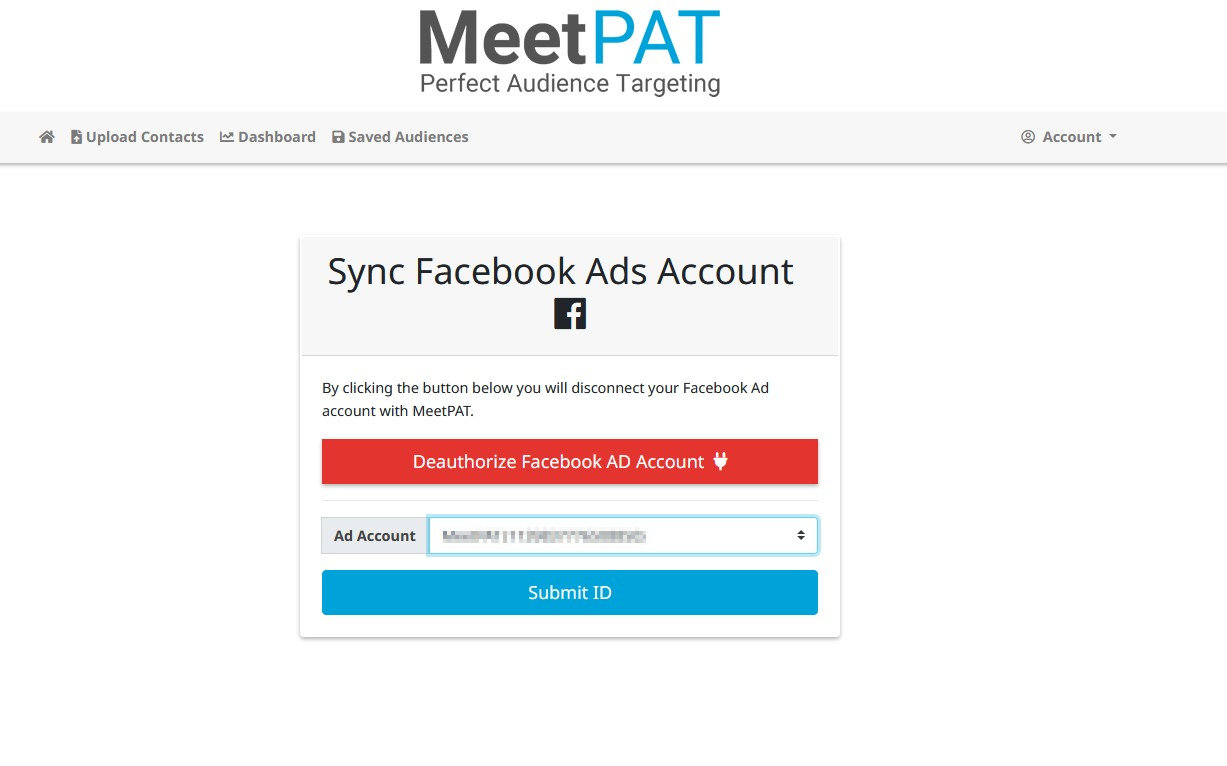This screenshot has height=766, width=1227.
Task: Click the Facebook logo icon
Action: pyautogui.click(x=570, y=314)
